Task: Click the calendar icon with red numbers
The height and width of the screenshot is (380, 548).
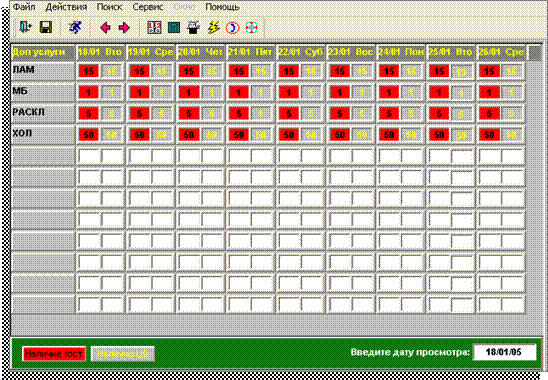Action: tap(154, 28)
